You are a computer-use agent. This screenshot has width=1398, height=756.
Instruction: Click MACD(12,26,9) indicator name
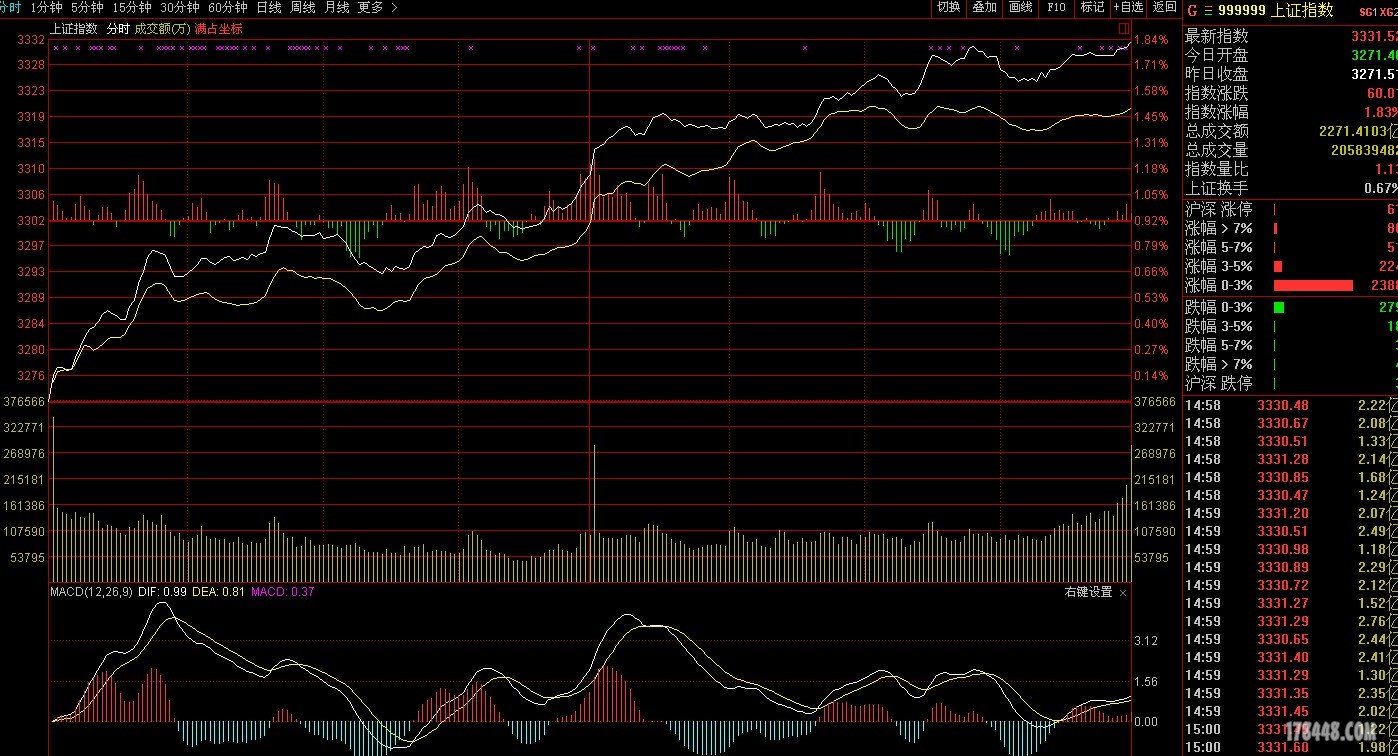92,592
